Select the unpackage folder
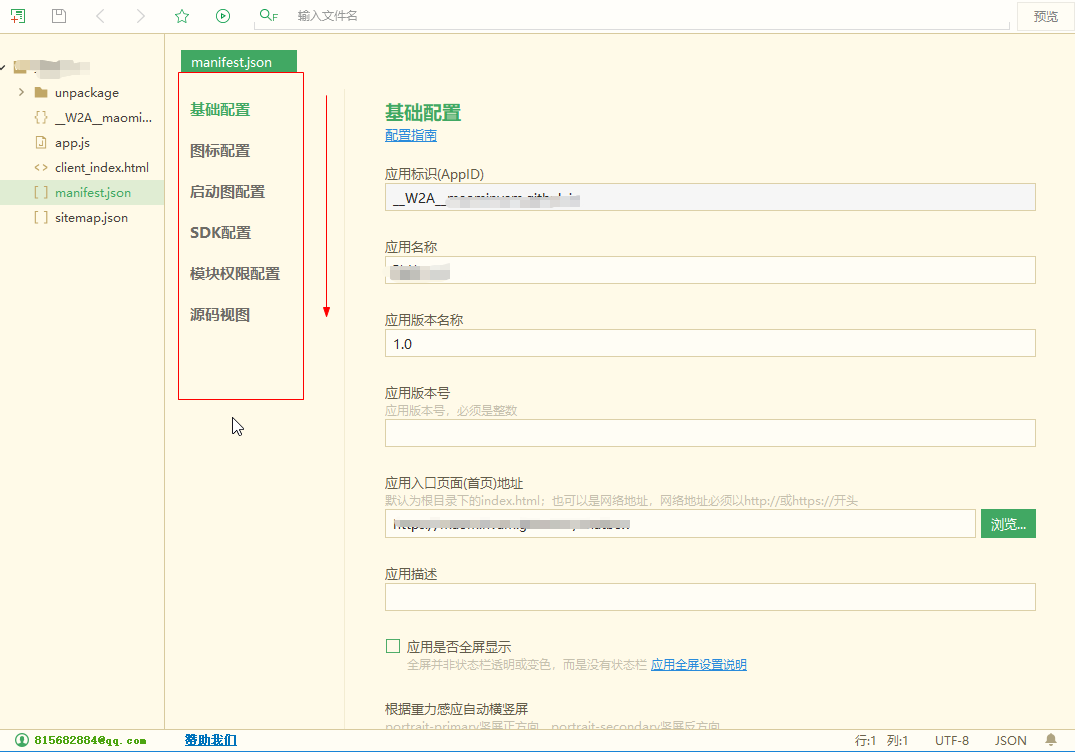This screenshot has height=752, width=1075. 86,93
